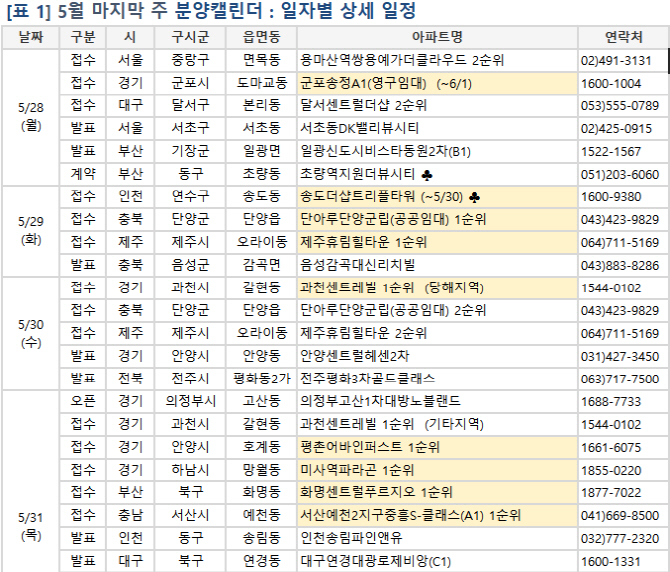Click phone number 1600-1004
Viewport: 670px width, 572px height.
pyautogui.click(x=611, y=84)
